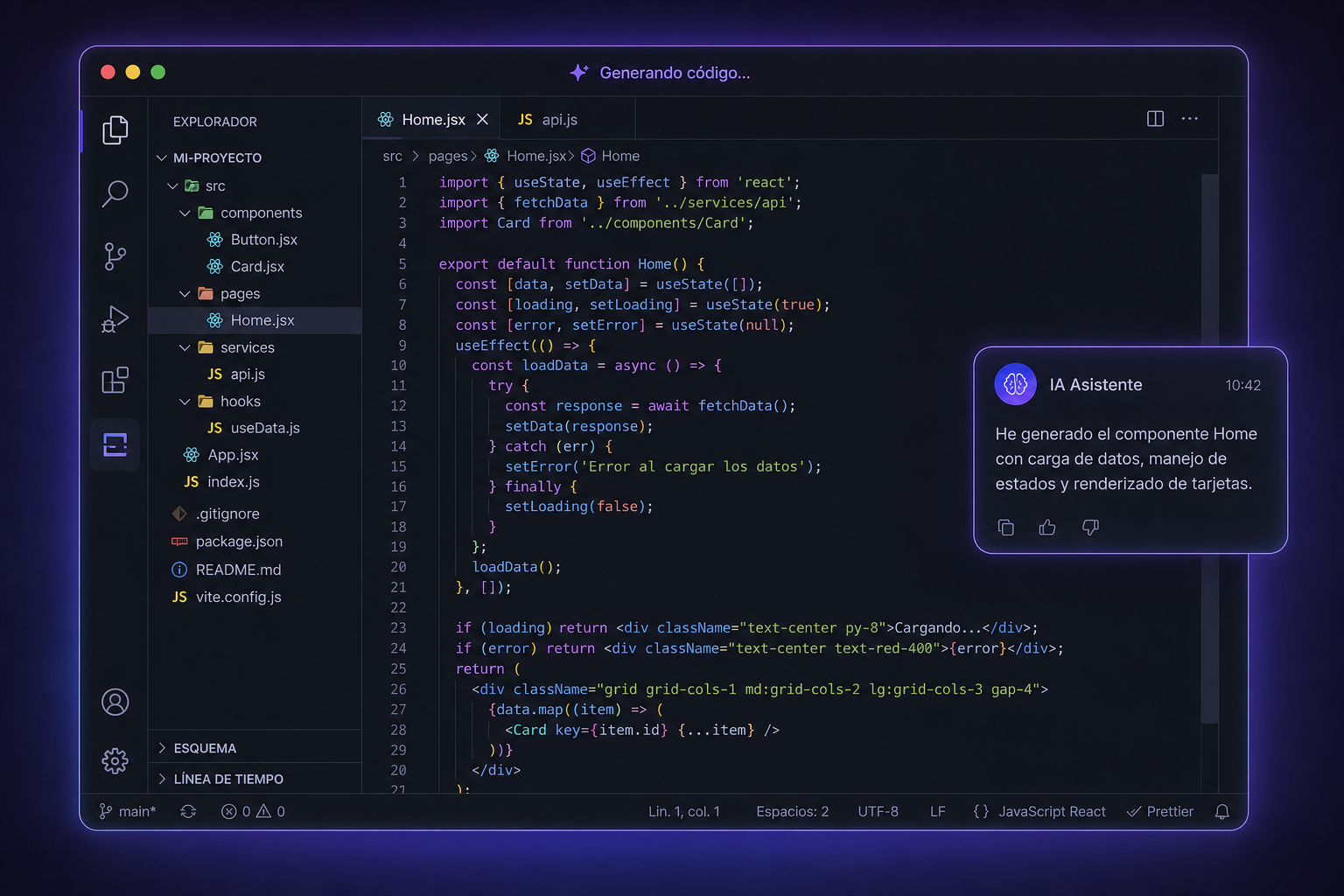Viewport: 1344px width, 896px height.
Task: Open the Search magnifier in activity bar
Action: (x=115, y=193)
